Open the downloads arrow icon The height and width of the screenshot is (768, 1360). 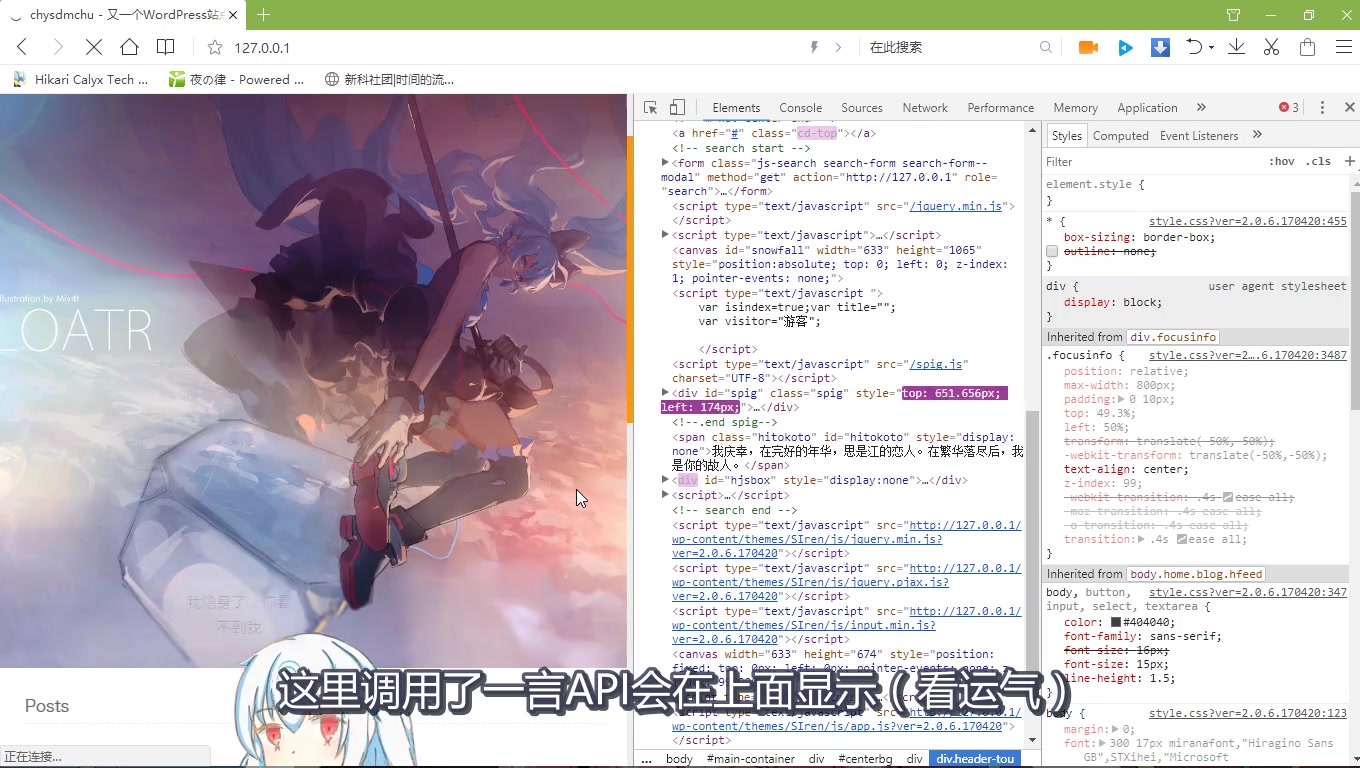1236,47
